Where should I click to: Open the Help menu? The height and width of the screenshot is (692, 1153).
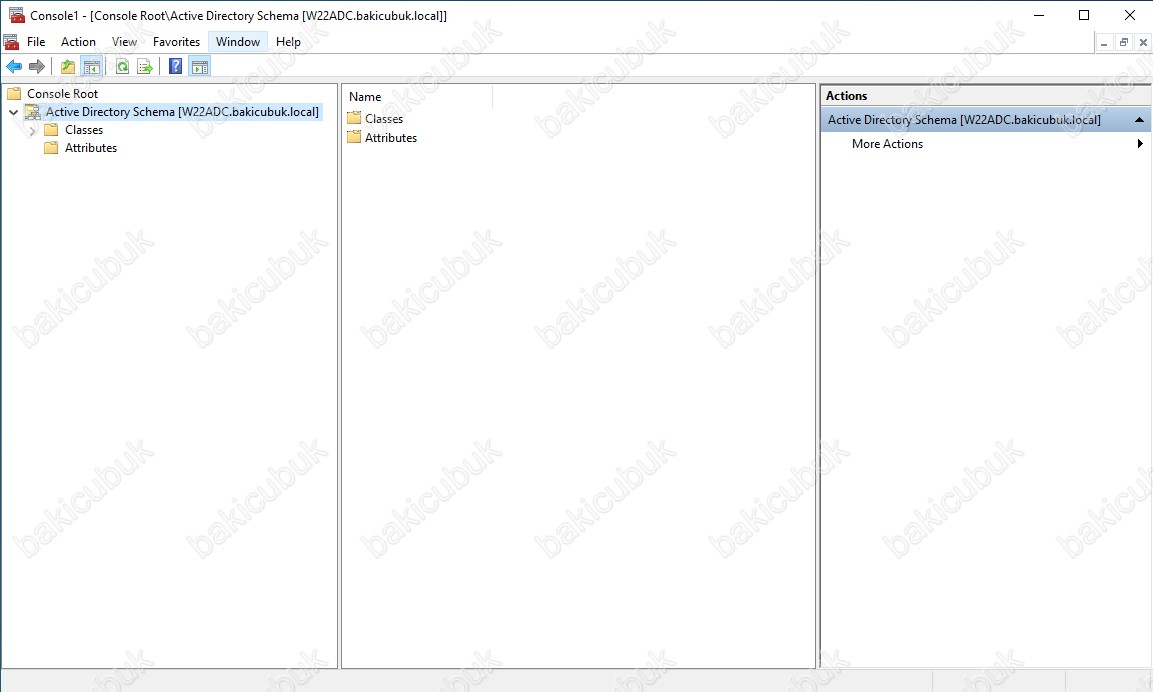pyautogui.click(x=288, y=42)
